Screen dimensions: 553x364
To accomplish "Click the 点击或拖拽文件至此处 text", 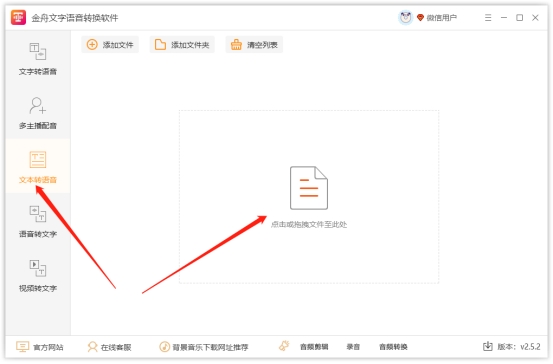I will (309, 224).
